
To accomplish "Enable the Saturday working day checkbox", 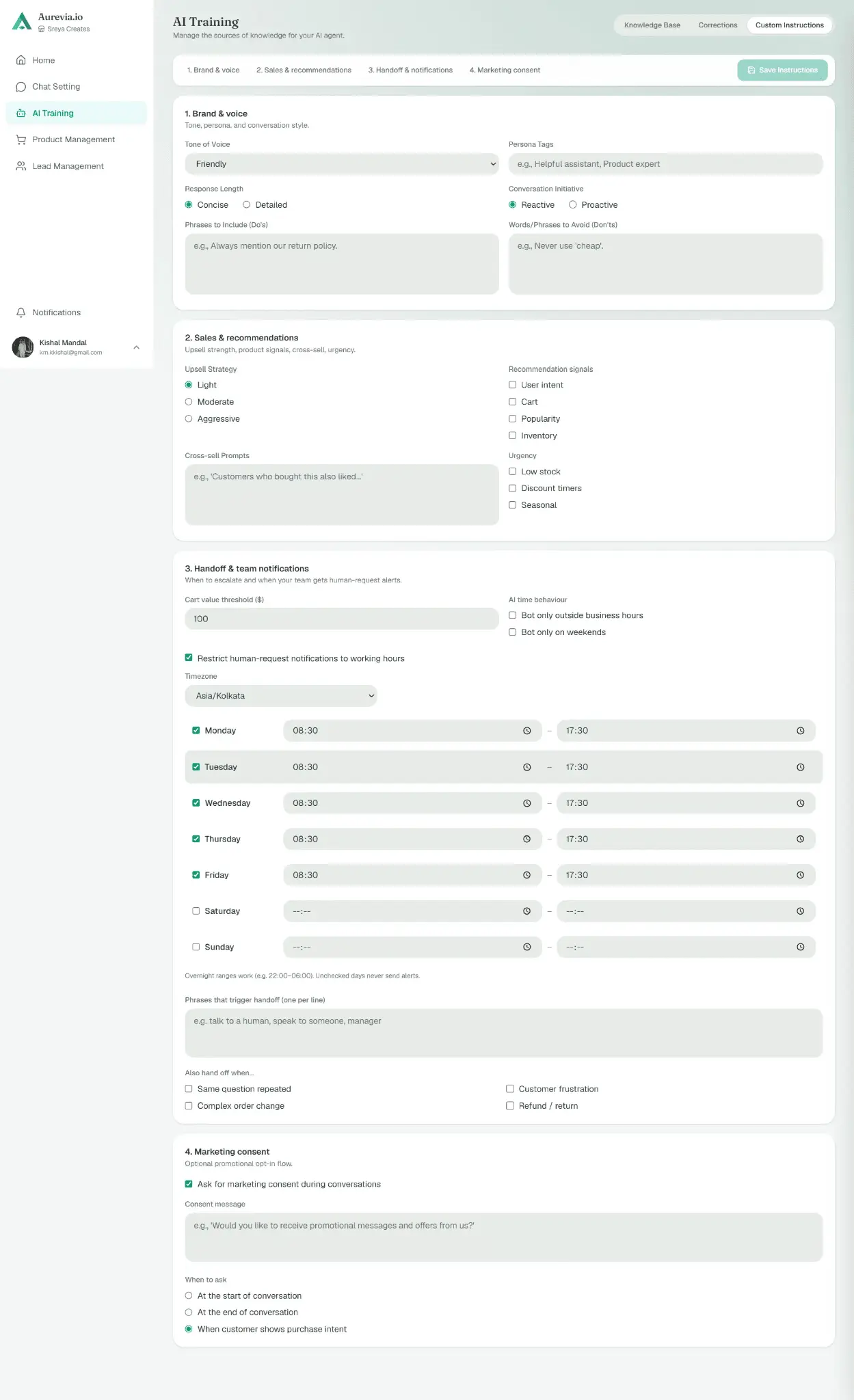I will click(x=196, y=911).
